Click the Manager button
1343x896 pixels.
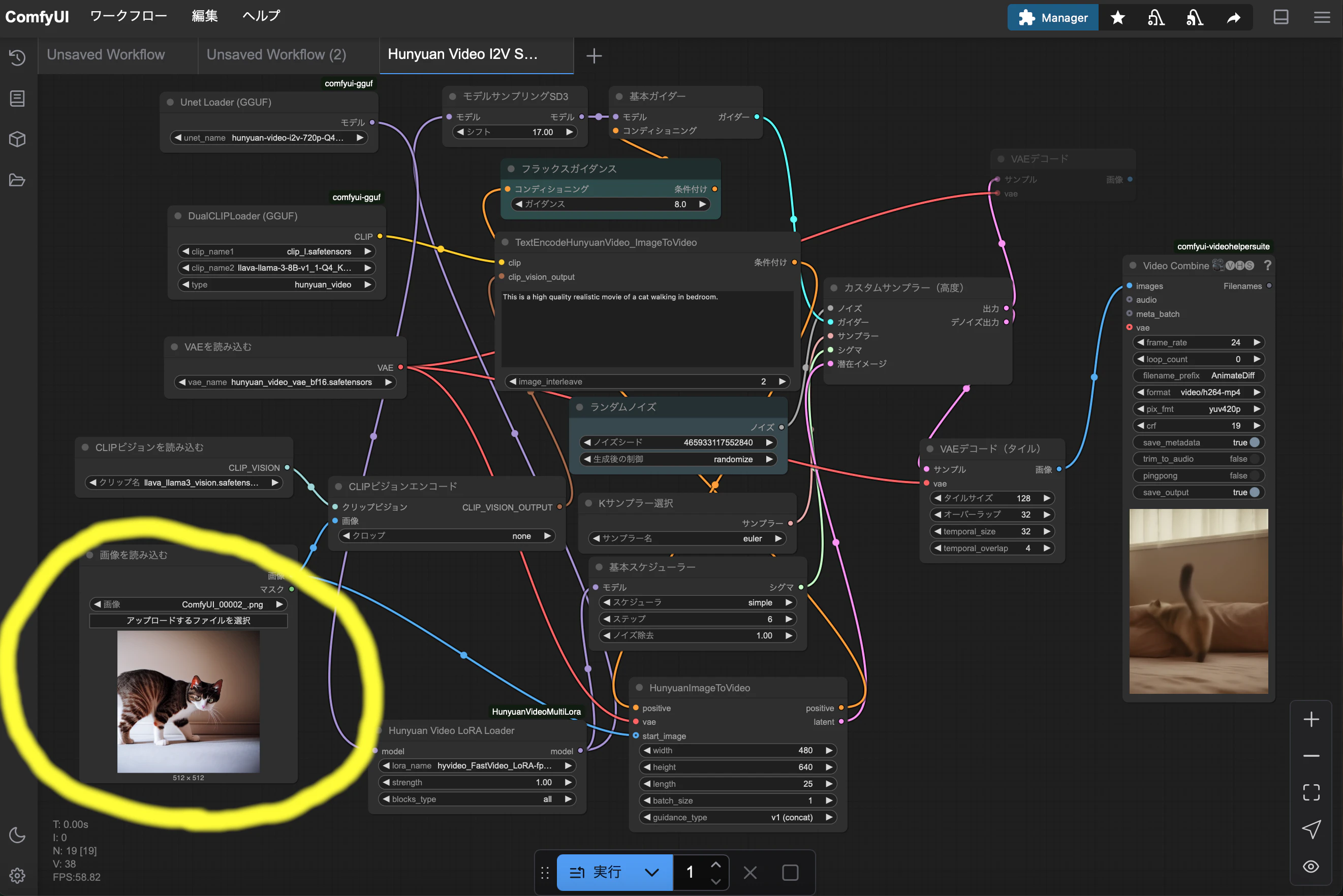(1053, 18)
